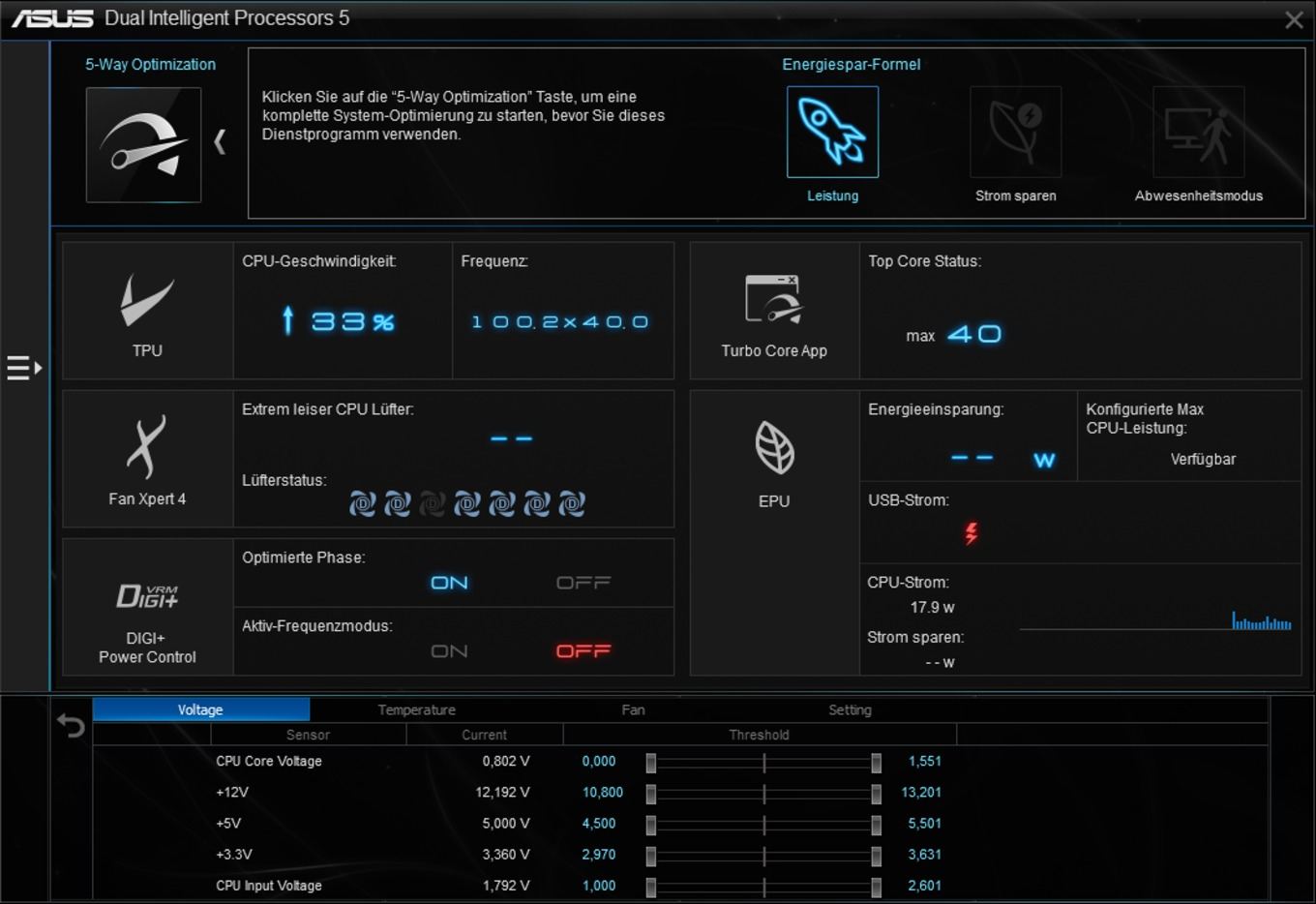Click the sixth fan status icon
The height and width of the screenshot is (904, 1316).
(x=536, y=503)
